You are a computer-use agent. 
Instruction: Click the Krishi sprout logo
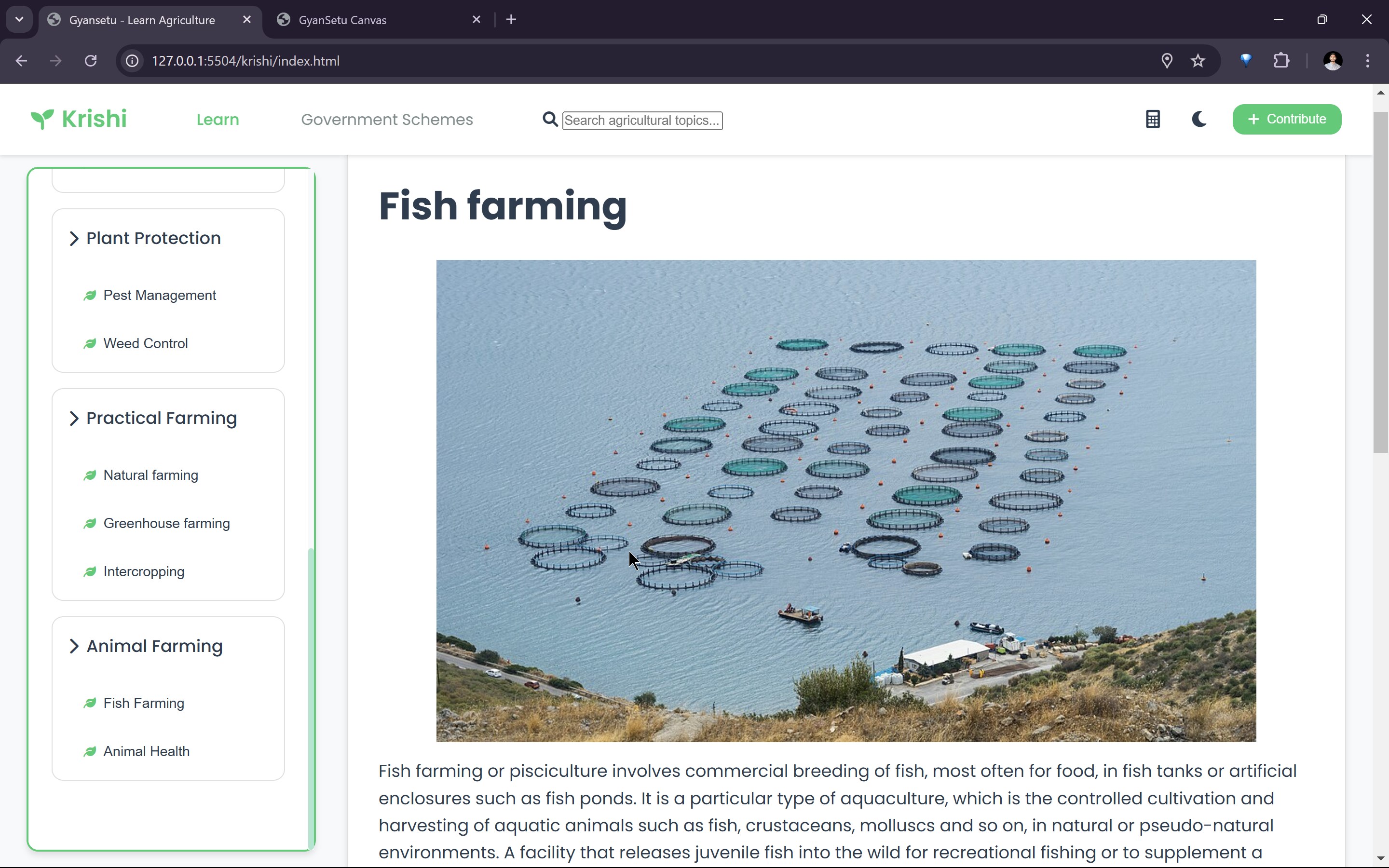[x=42, y=119]
